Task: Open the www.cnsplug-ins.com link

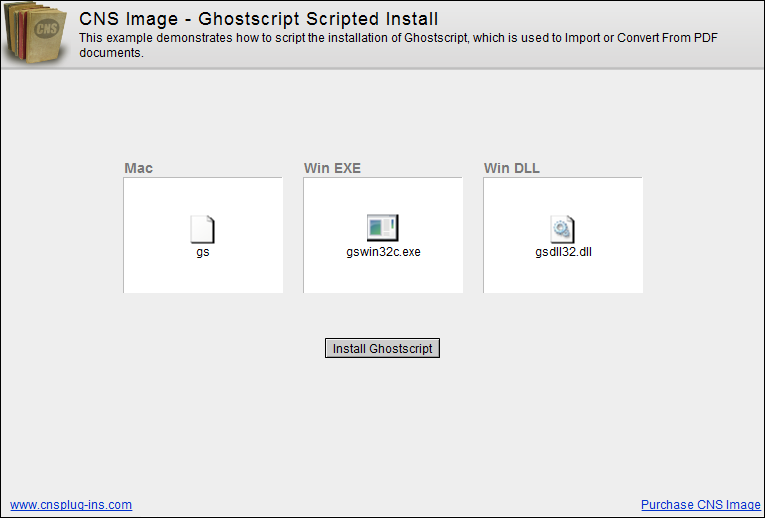Action: [71, 505]
